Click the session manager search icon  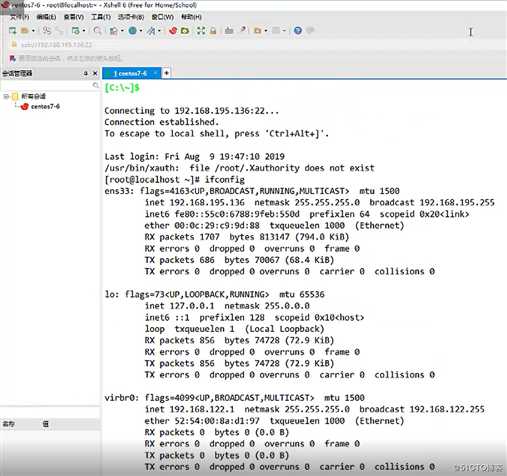tap(96, 86)
